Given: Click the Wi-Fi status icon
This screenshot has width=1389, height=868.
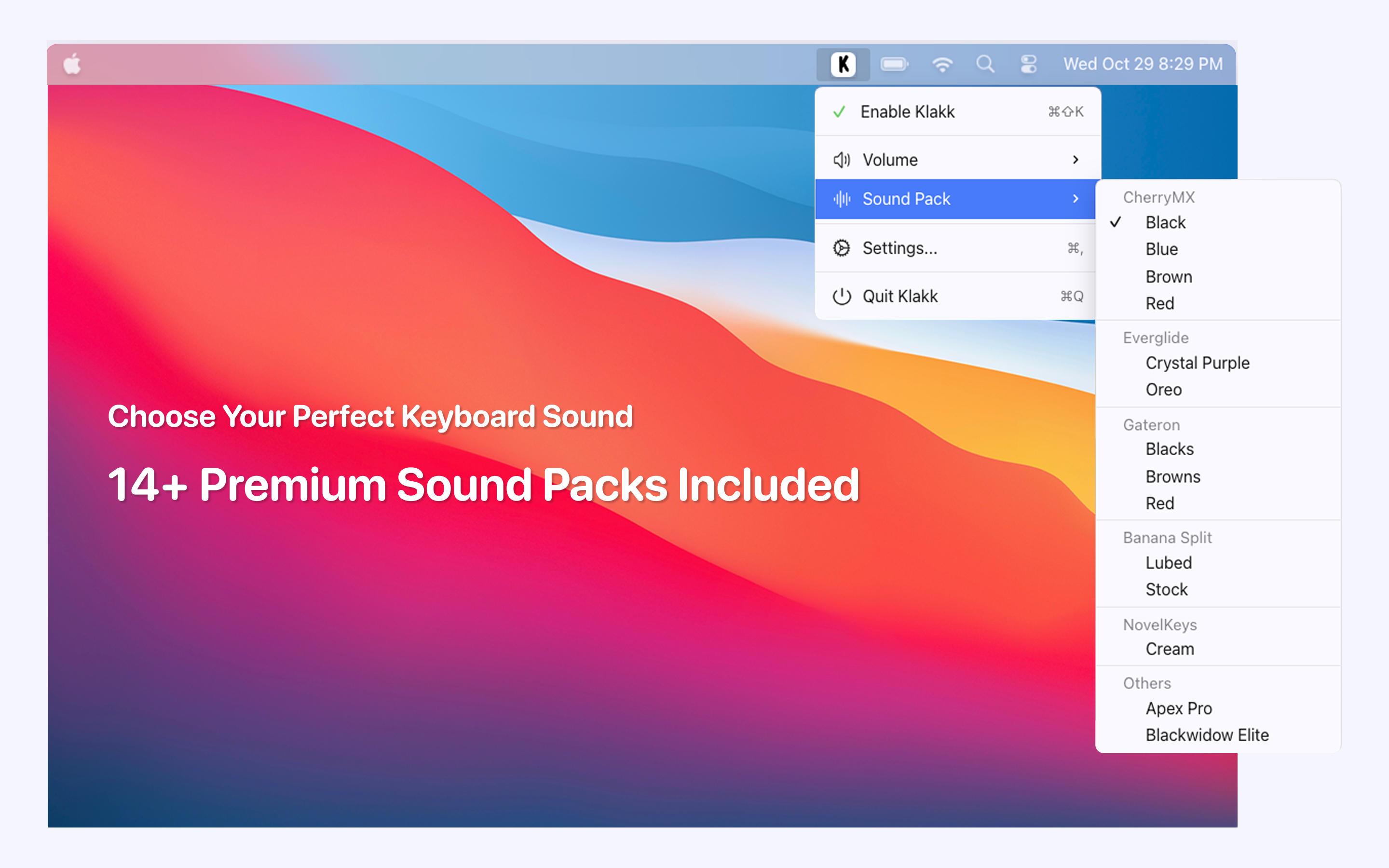Looking at the screenshot, I should (x=942, y=64).
